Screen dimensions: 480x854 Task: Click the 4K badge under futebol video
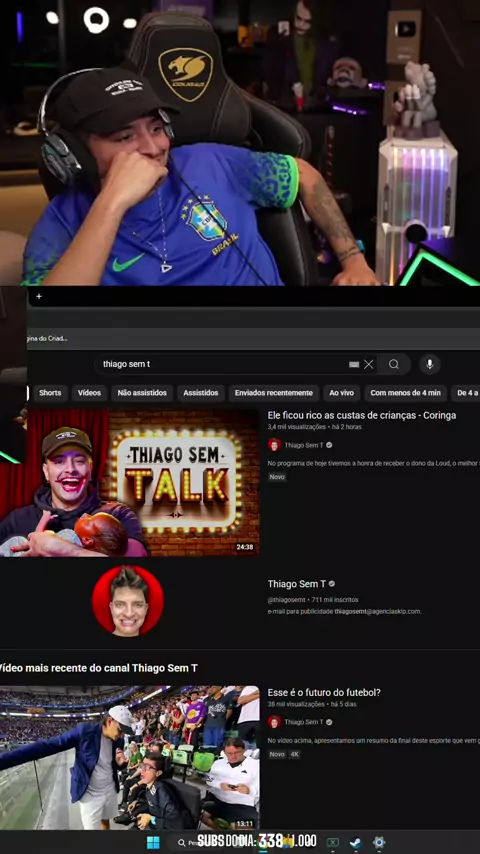point(294,754)
